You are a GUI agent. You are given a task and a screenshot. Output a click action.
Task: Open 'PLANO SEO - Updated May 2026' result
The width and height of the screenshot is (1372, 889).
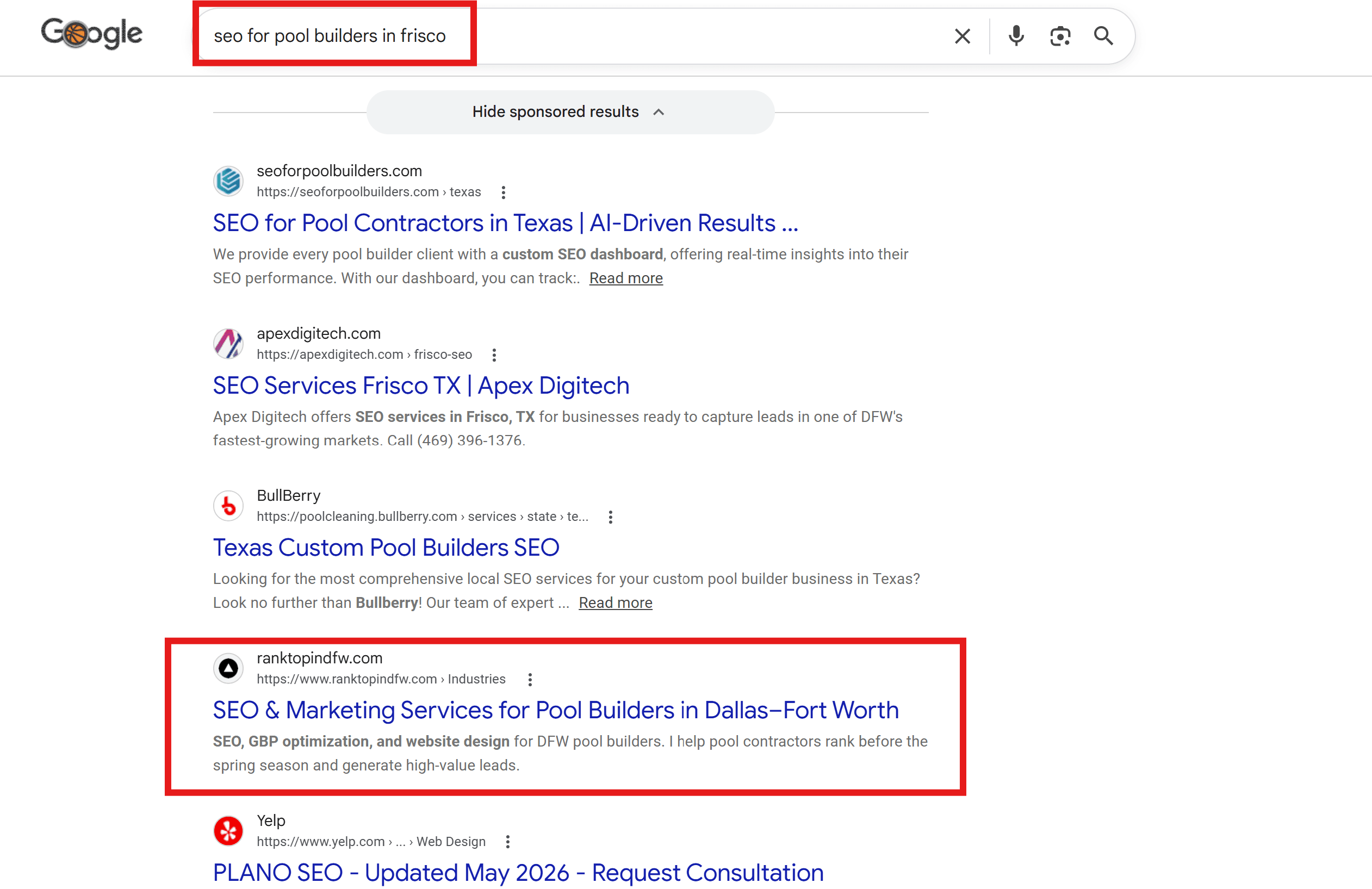(518, 873)
